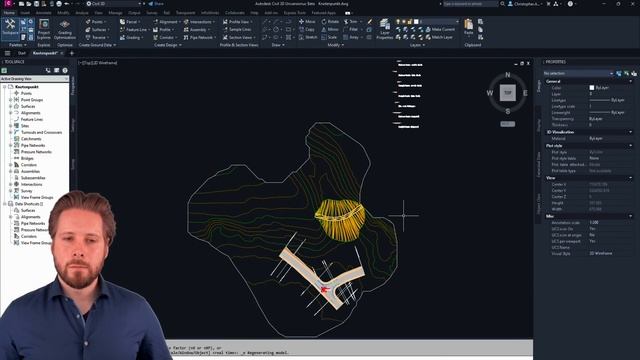This screenshot has height=360, width=640.
Task: Click the new drawing tab plus button
Action: coord(72,53)
